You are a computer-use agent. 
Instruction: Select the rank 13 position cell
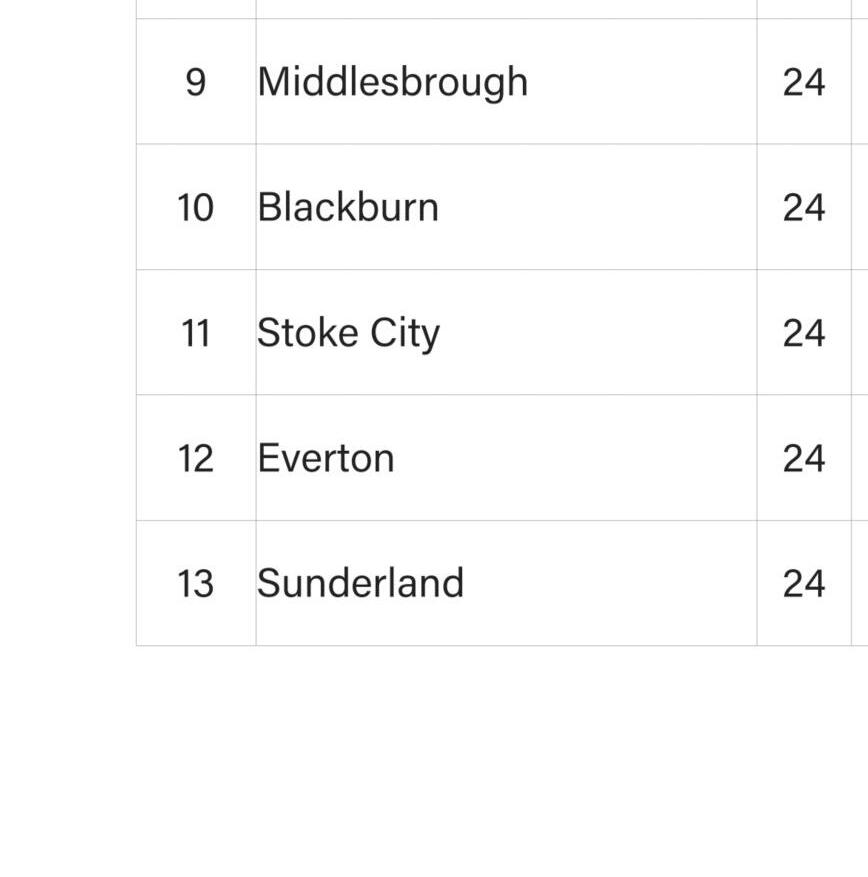click(x=196, y=583)
